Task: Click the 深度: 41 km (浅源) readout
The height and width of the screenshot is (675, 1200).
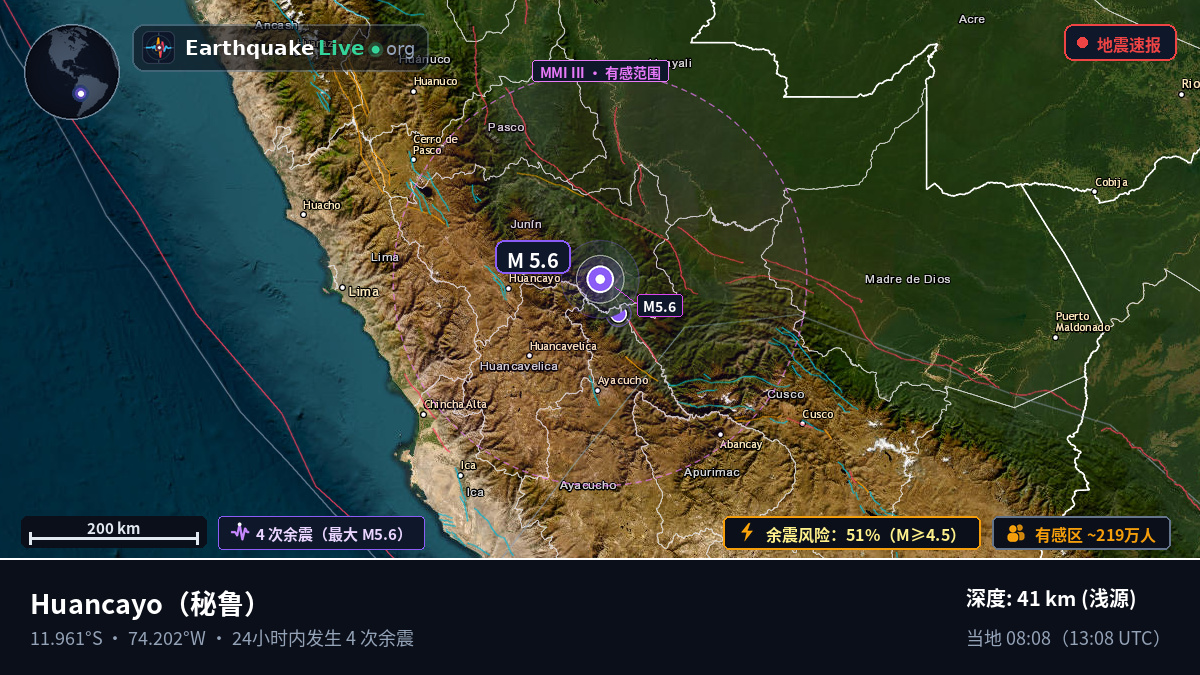Action: click(x=1051, y=598)
